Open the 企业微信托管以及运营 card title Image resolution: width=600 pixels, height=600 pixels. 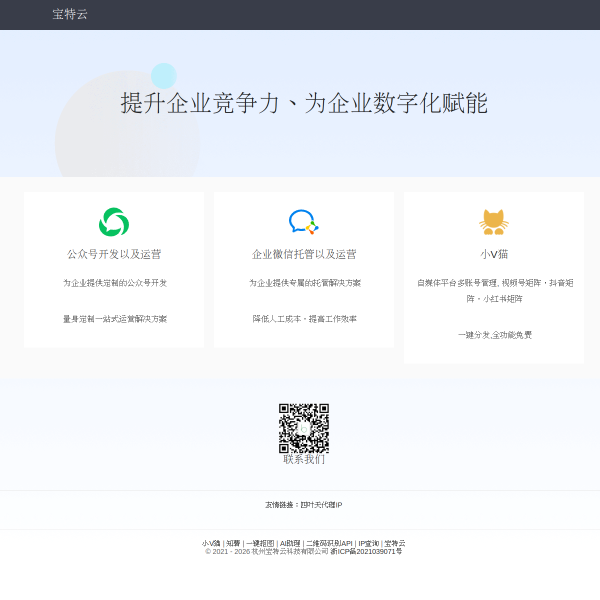[304, 254]
